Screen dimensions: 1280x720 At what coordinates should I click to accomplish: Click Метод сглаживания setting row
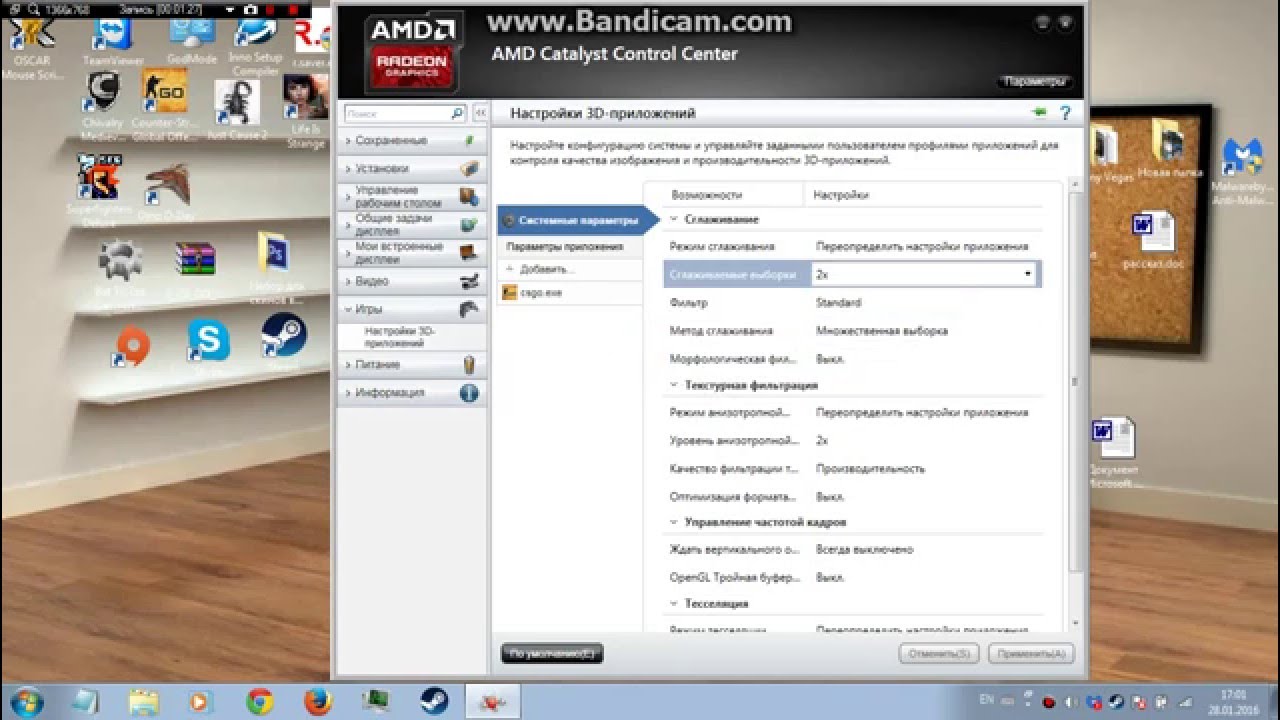(x=853, y=330)
